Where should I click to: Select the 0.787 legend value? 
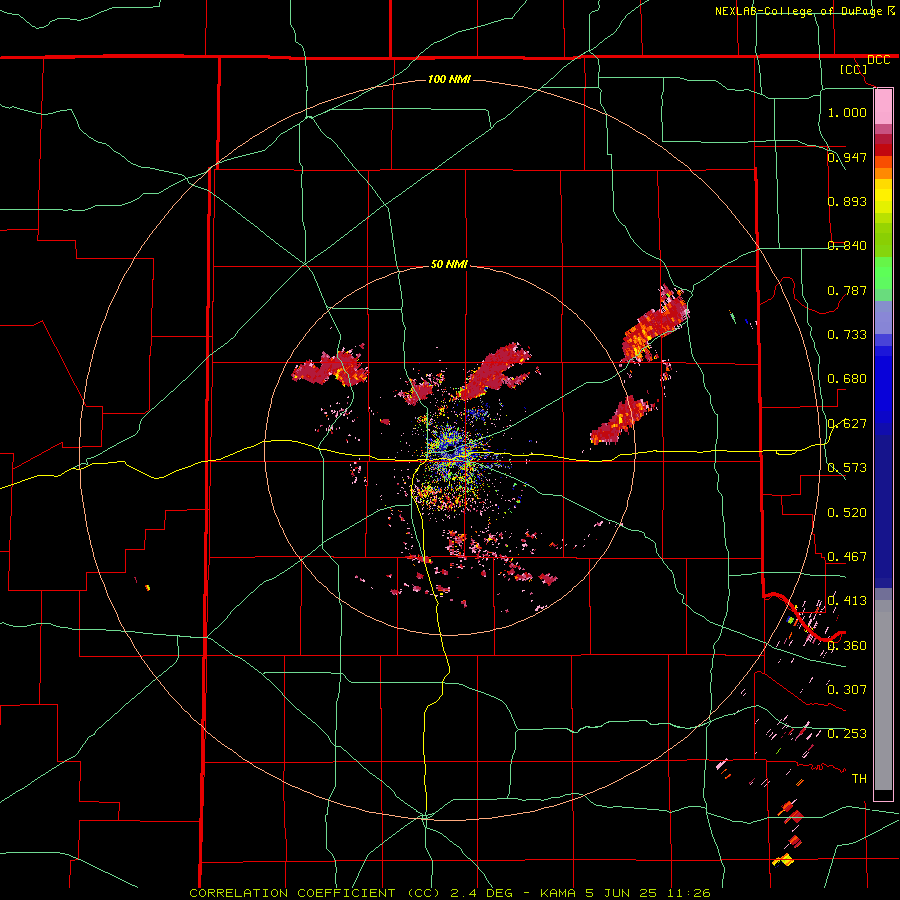click(847, 290)
